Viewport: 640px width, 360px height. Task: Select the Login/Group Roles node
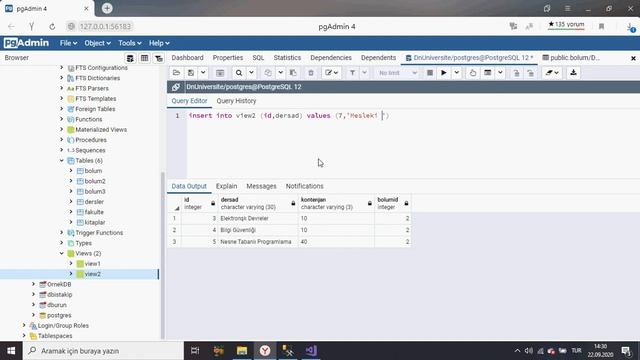click(63, 326)
